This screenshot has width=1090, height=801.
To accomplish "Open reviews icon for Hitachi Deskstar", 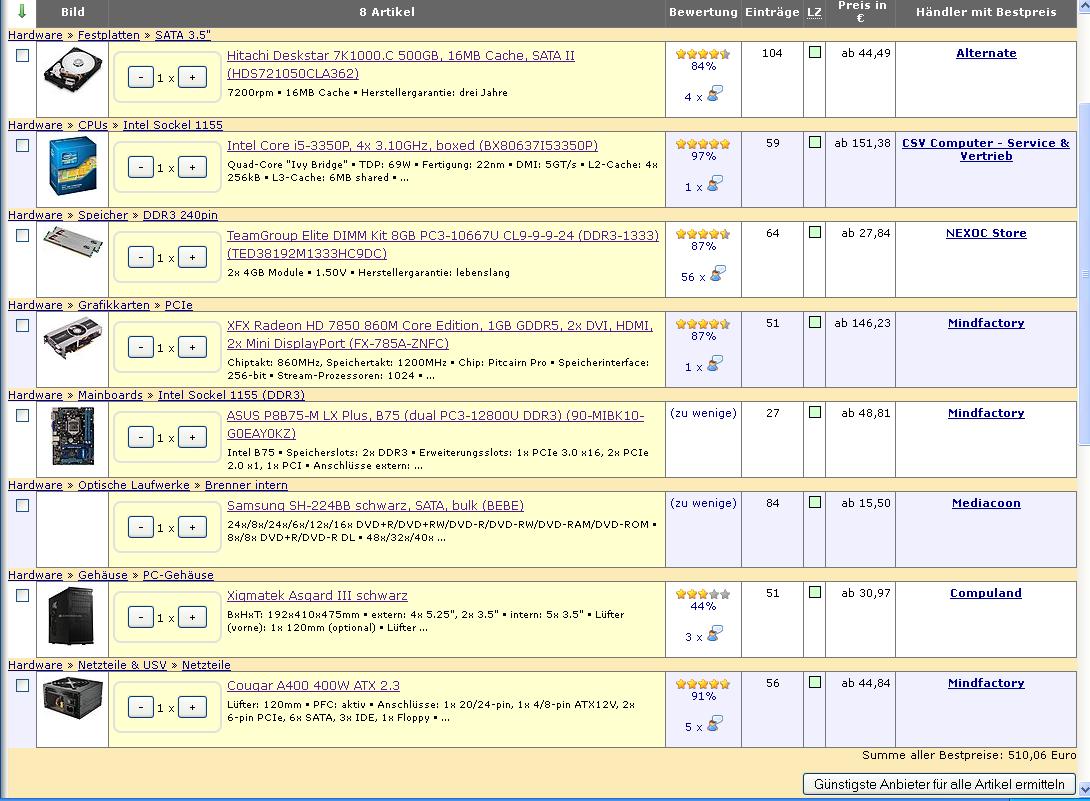I will click(715, 93).
